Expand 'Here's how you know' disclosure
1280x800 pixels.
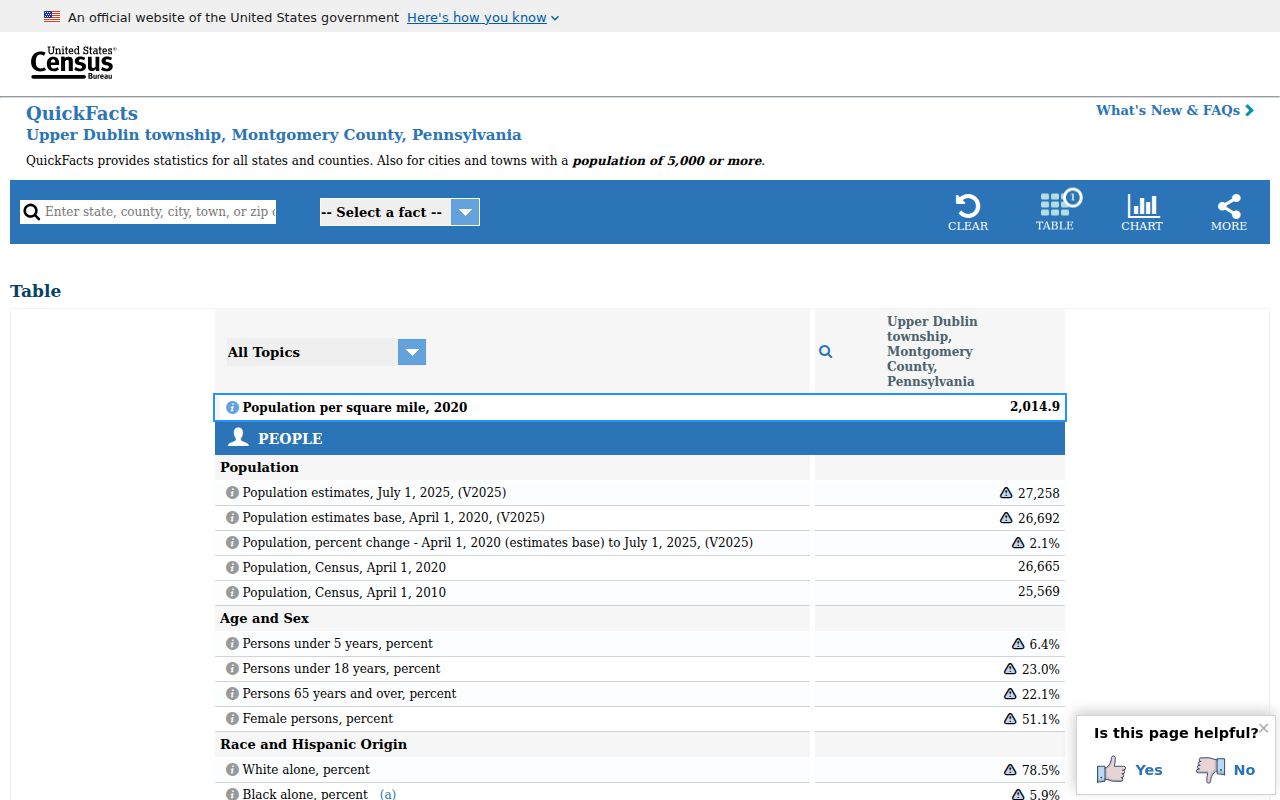click(x=483, y=17)
